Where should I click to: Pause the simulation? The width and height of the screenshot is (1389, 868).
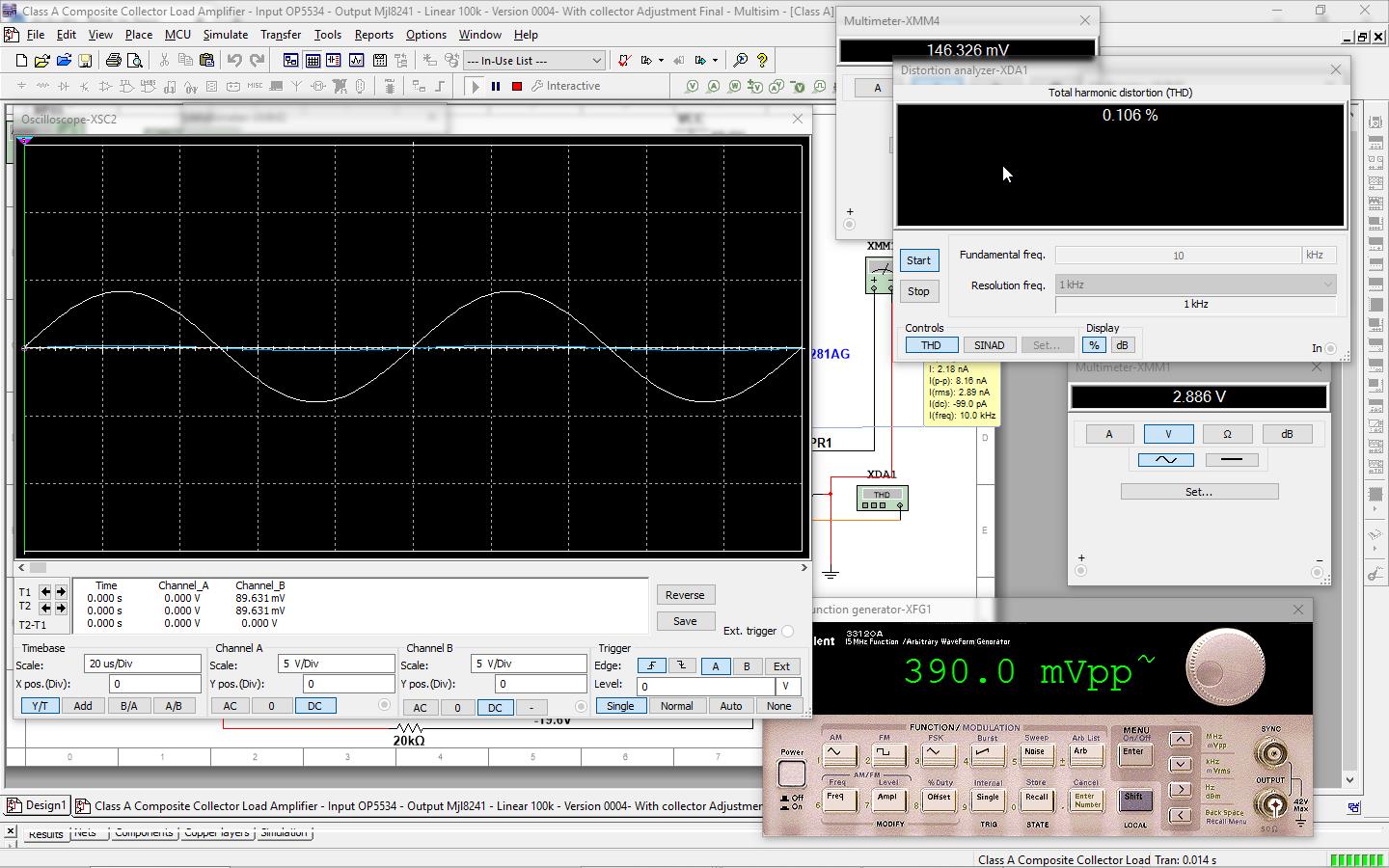coord(496,86)
